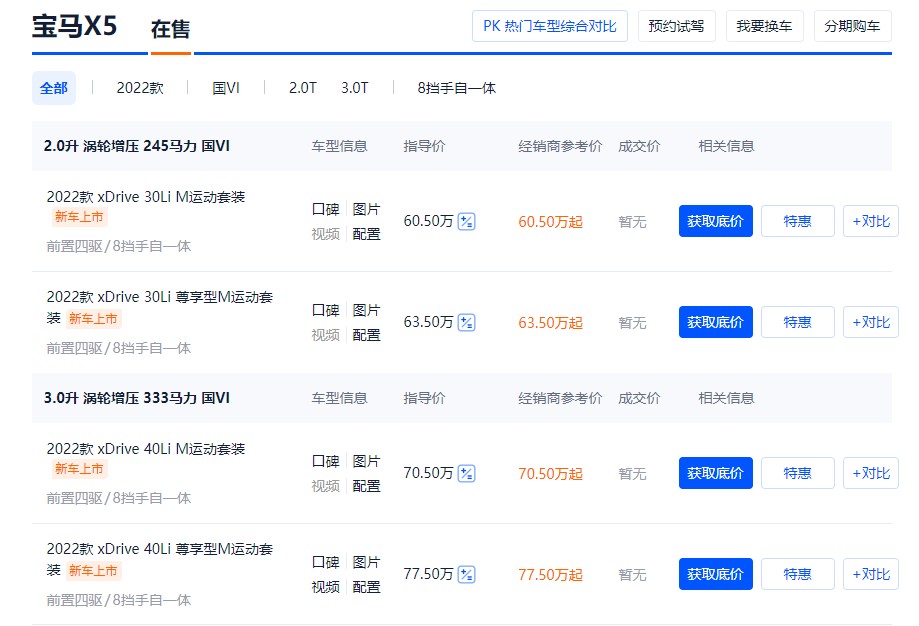
Task: Open PK 热门车型综合对比 comparison
Action: 550,26
